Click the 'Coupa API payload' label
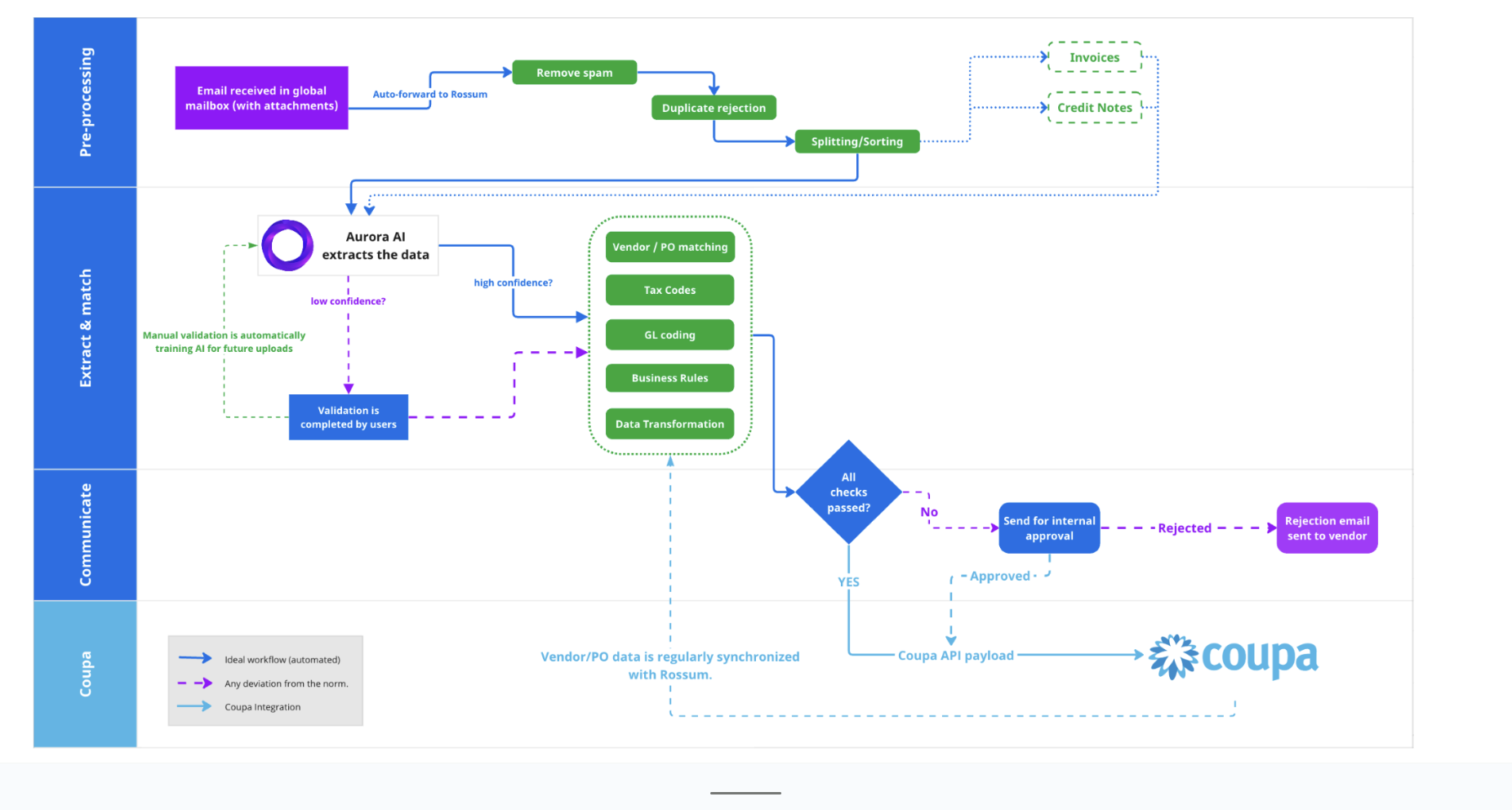1512x810 pixels. (956, 655)
